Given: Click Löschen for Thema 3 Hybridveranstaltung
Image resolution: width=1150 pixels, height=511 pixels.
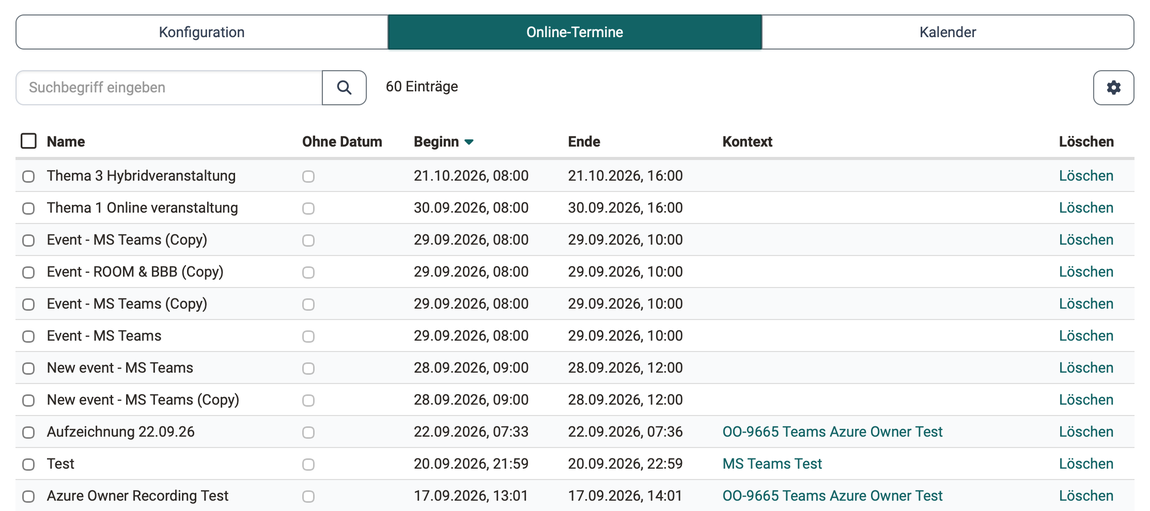Looking at the screenshot, I should [x=1085, y=176].
